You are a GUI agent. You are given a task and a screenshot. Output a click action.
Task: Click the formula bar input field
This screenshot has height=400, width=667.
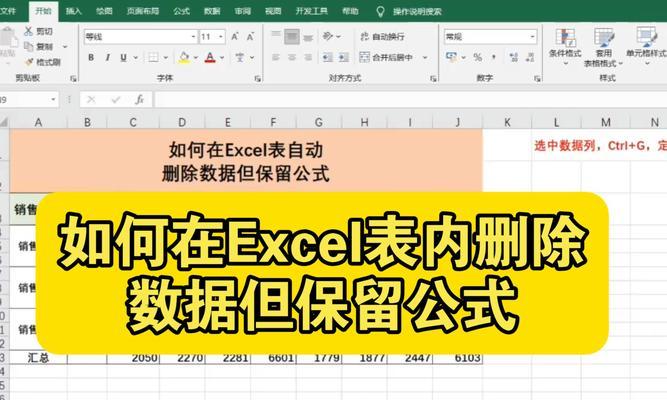tap(410, 100)
